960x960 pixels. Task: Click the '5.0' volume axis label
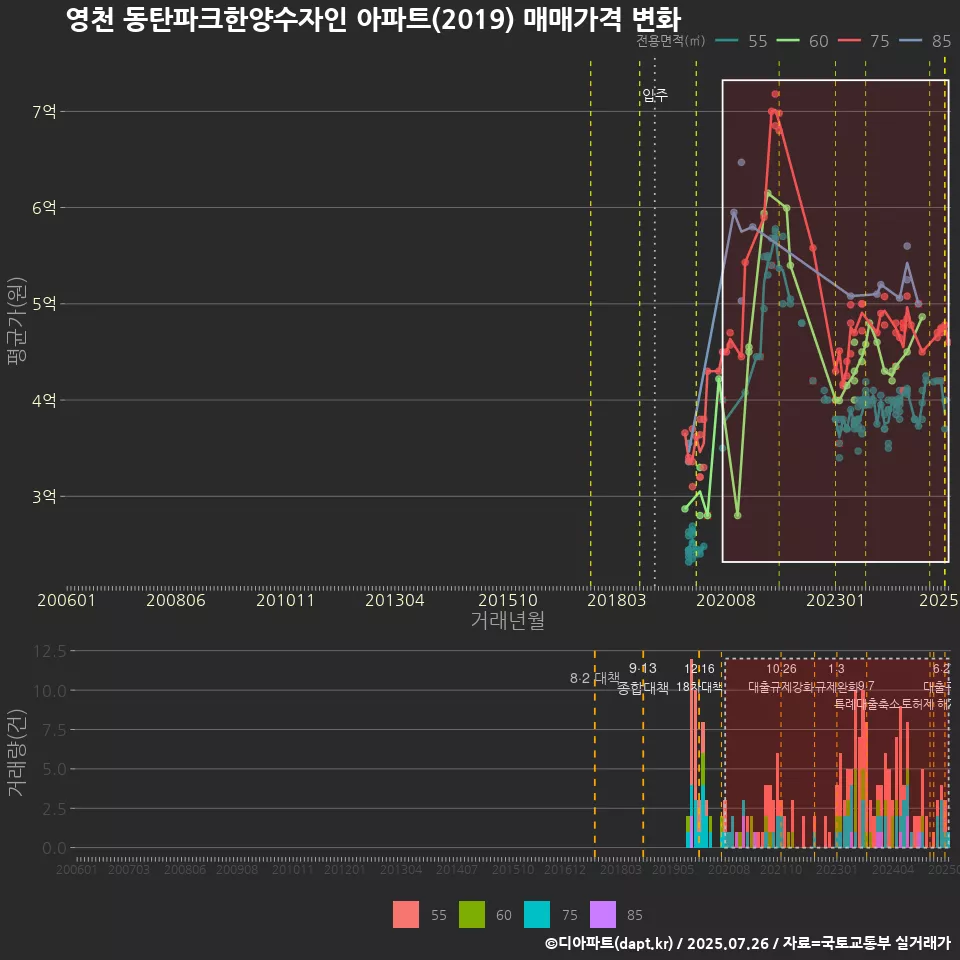point(54,769)
